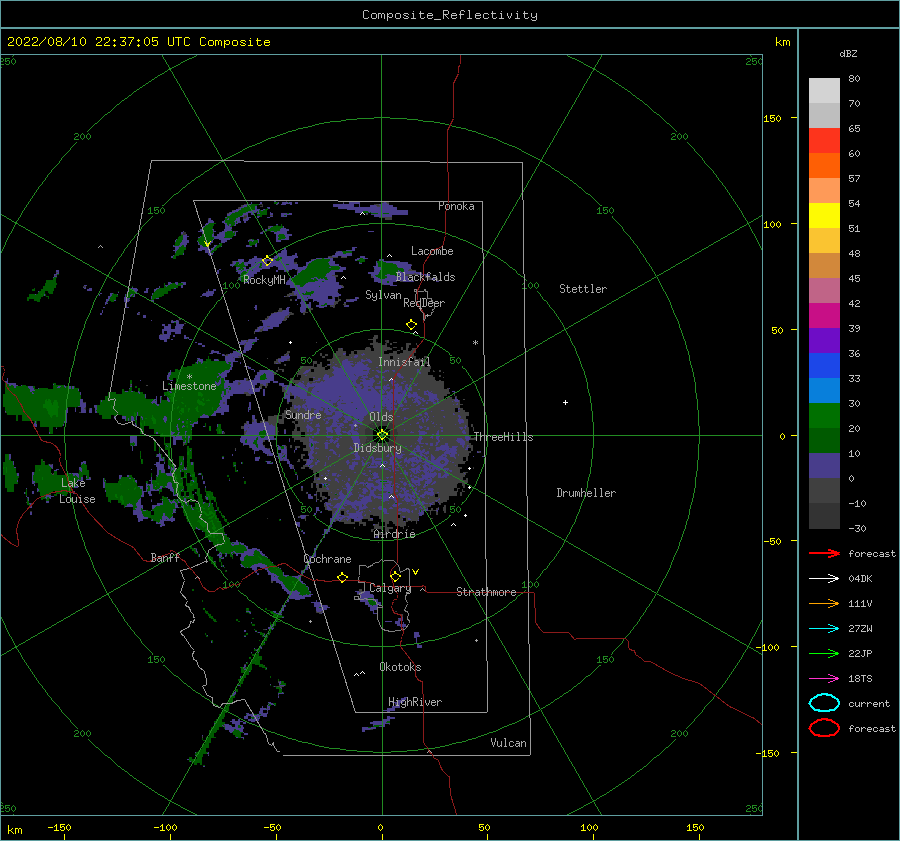
Task: Click the Okotoks town label
Action: (x=400, y=667)
